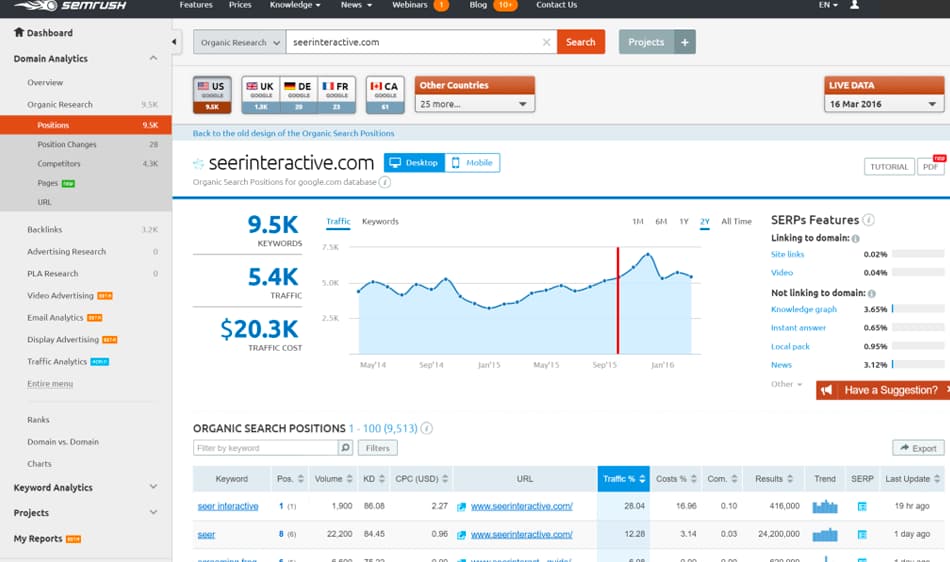Click trend chart for the seer keyword
The image size is (950, 562).
(825, 535)
